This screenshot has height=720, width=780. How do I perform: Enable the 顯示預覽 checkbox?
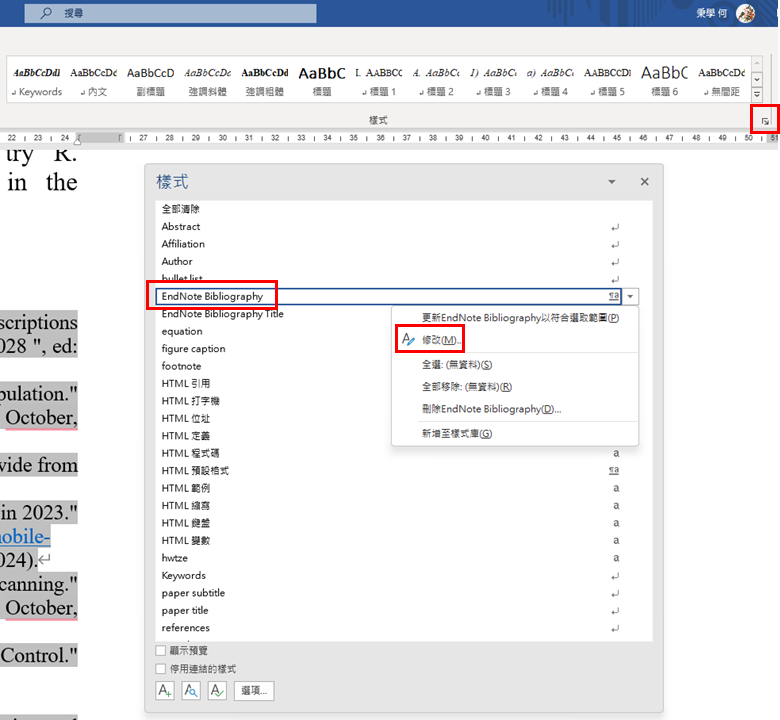coord(161,650)
